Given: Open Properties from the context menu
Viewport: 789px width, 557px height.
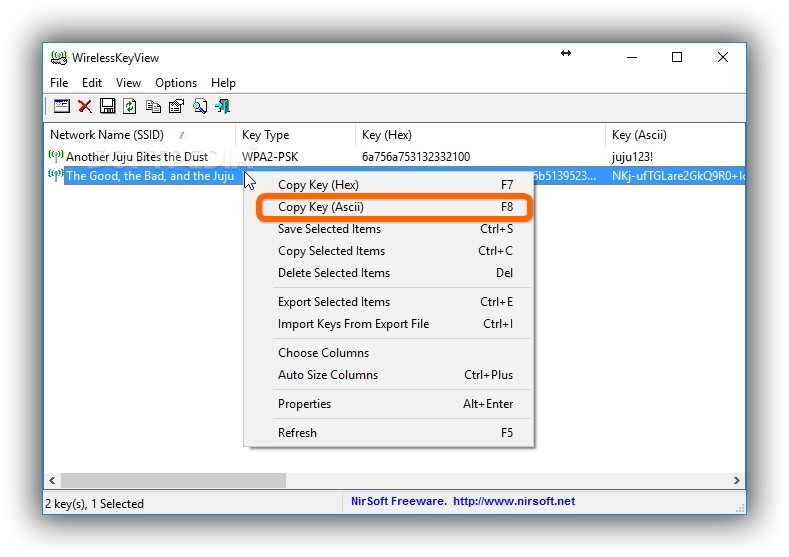Looking at the screenshot, I should pyautogui.click(x=388, y=404).
